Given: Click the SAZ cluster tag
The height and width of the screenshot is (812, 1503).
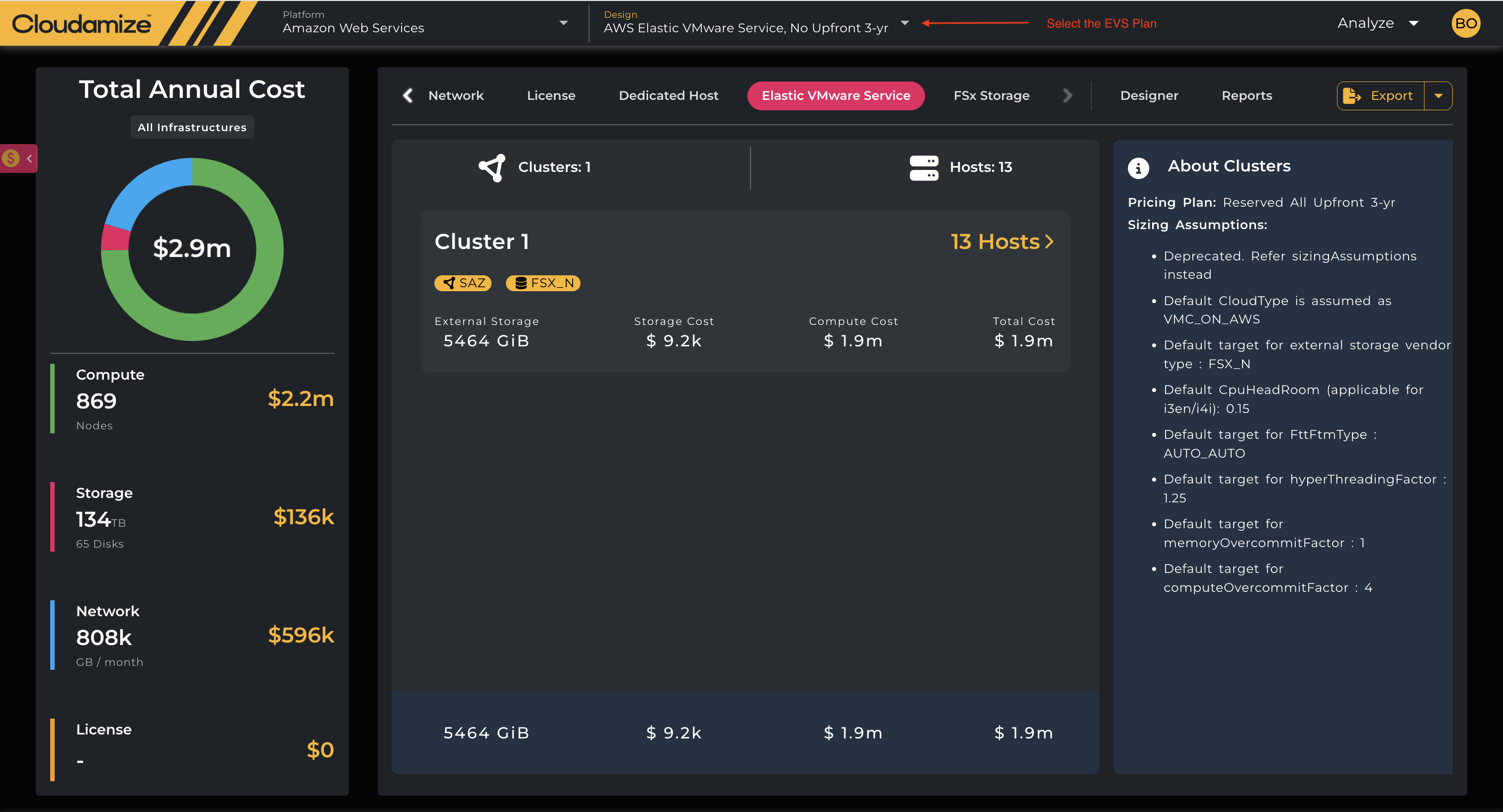Looking at the screenshot, I should click(x=463, y=283).
